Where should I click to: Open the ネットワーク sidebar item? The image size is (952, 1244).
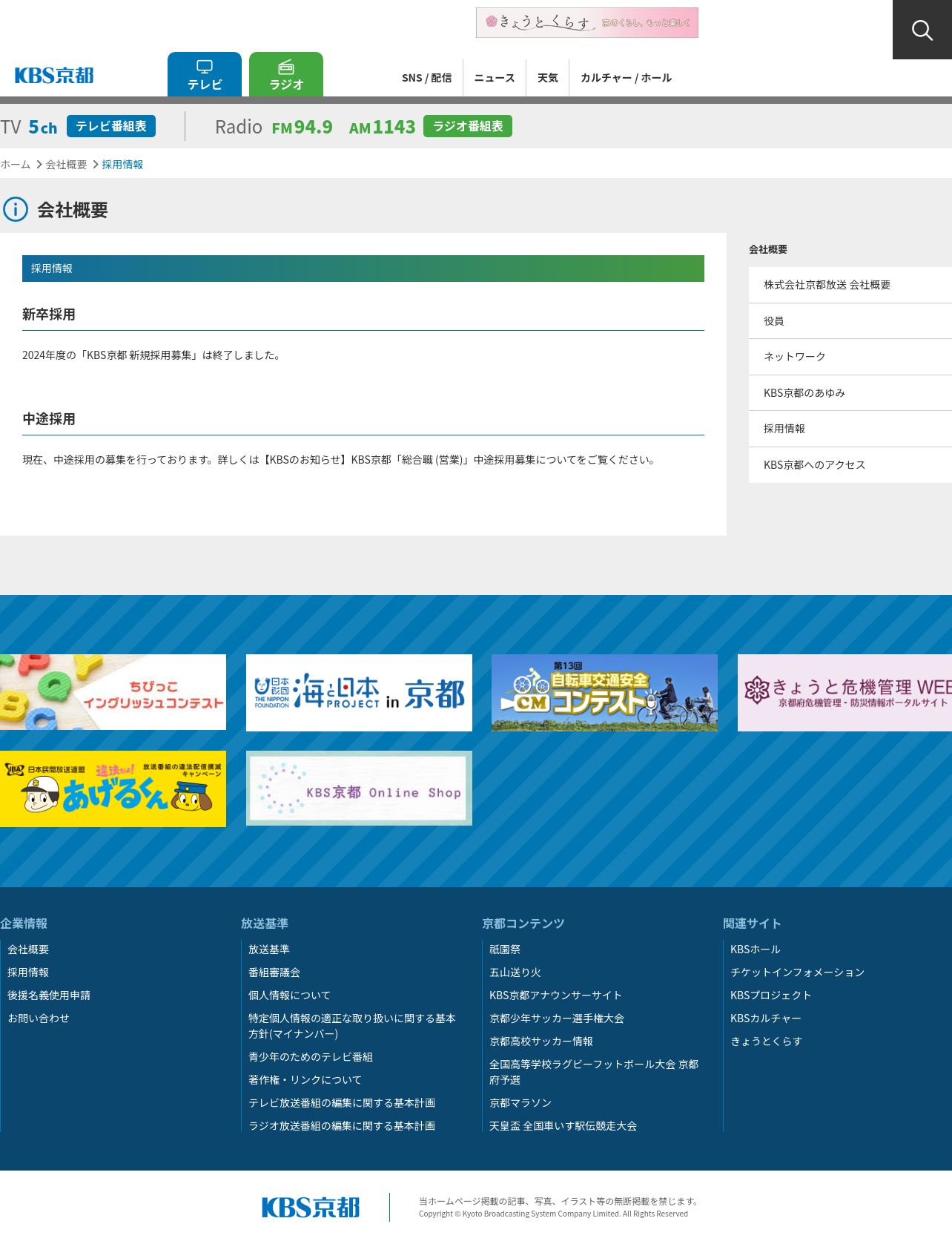[x=850, y=357]
